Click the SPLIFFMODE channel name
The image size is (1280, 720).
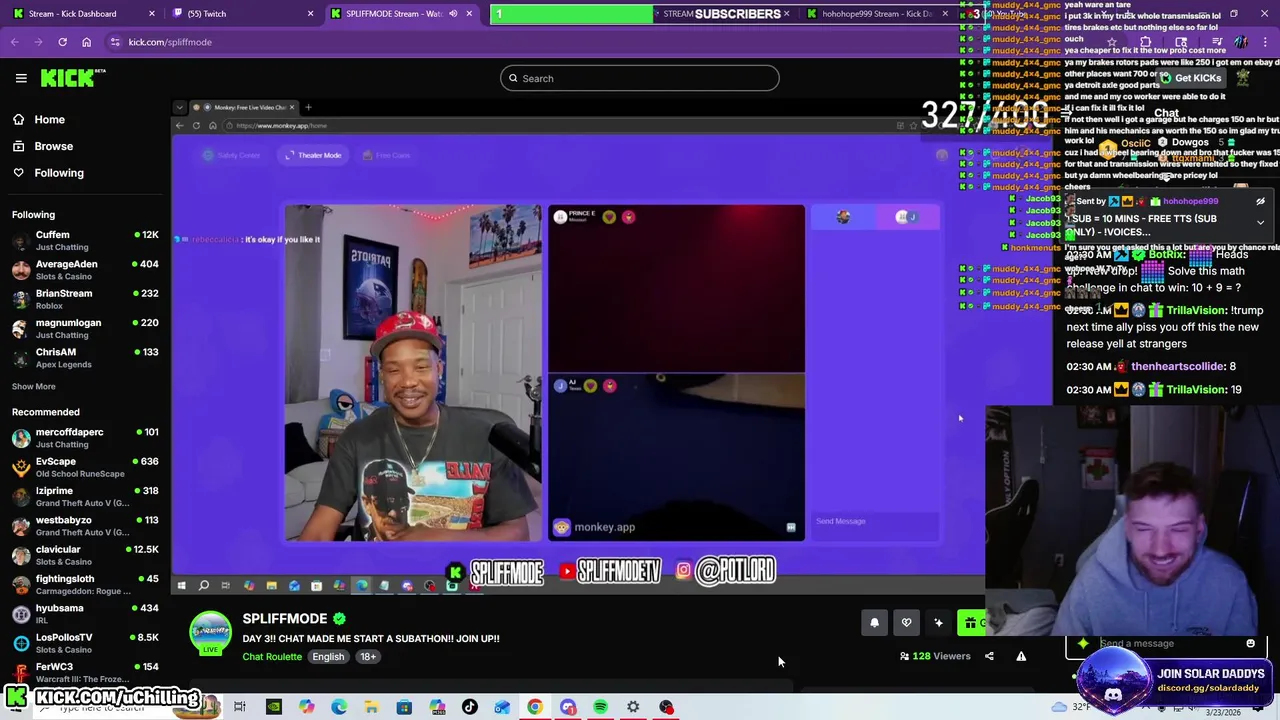(x=285, y=618)
